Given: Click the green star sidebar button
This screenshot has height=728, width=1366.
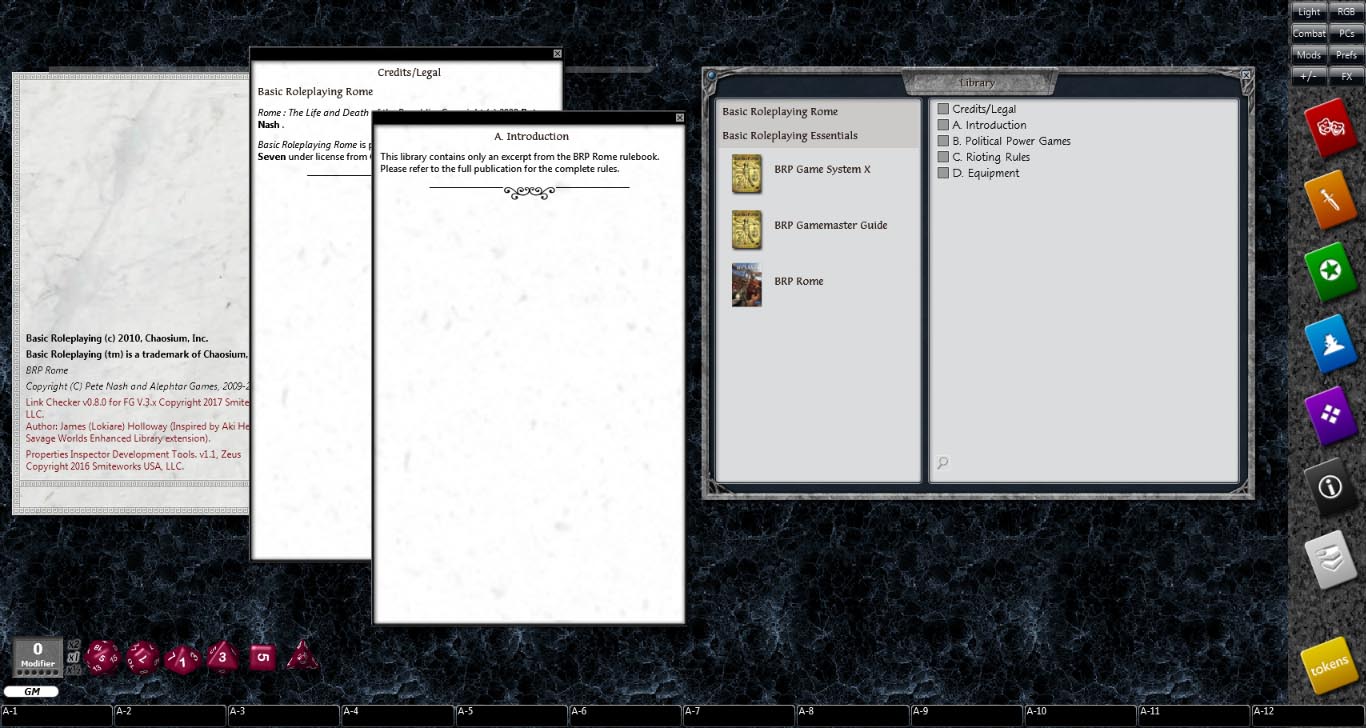Looking at the screenshot, I should tap(1329, 272).
